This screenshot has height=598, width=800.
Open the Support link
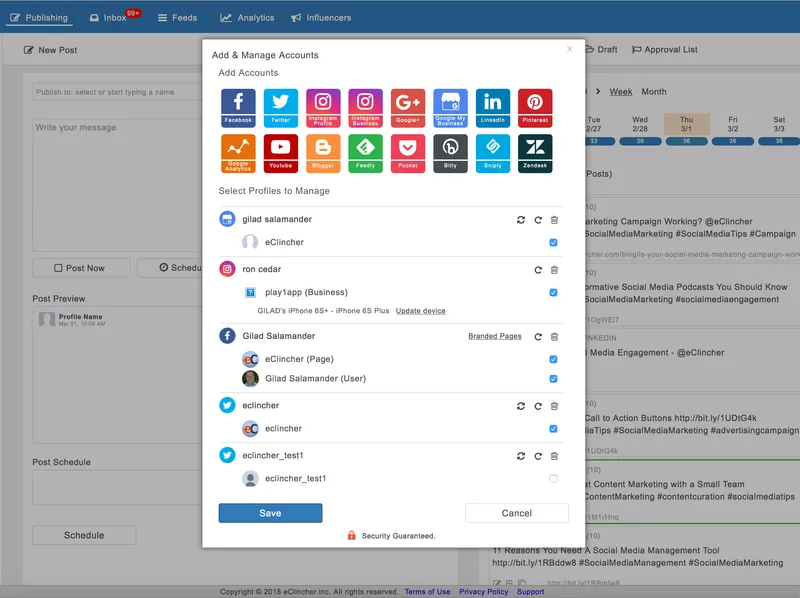531,592
